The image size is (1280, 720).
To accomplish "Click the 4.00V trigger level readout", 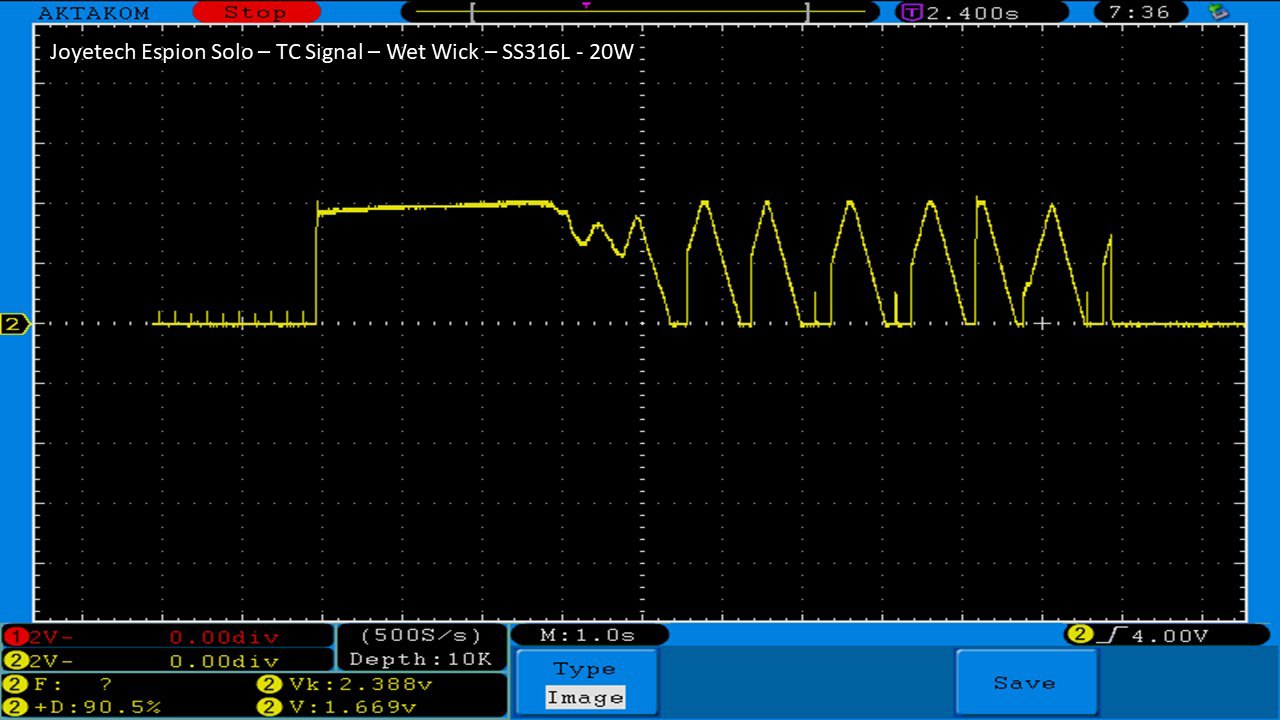I will point(1168,635).
